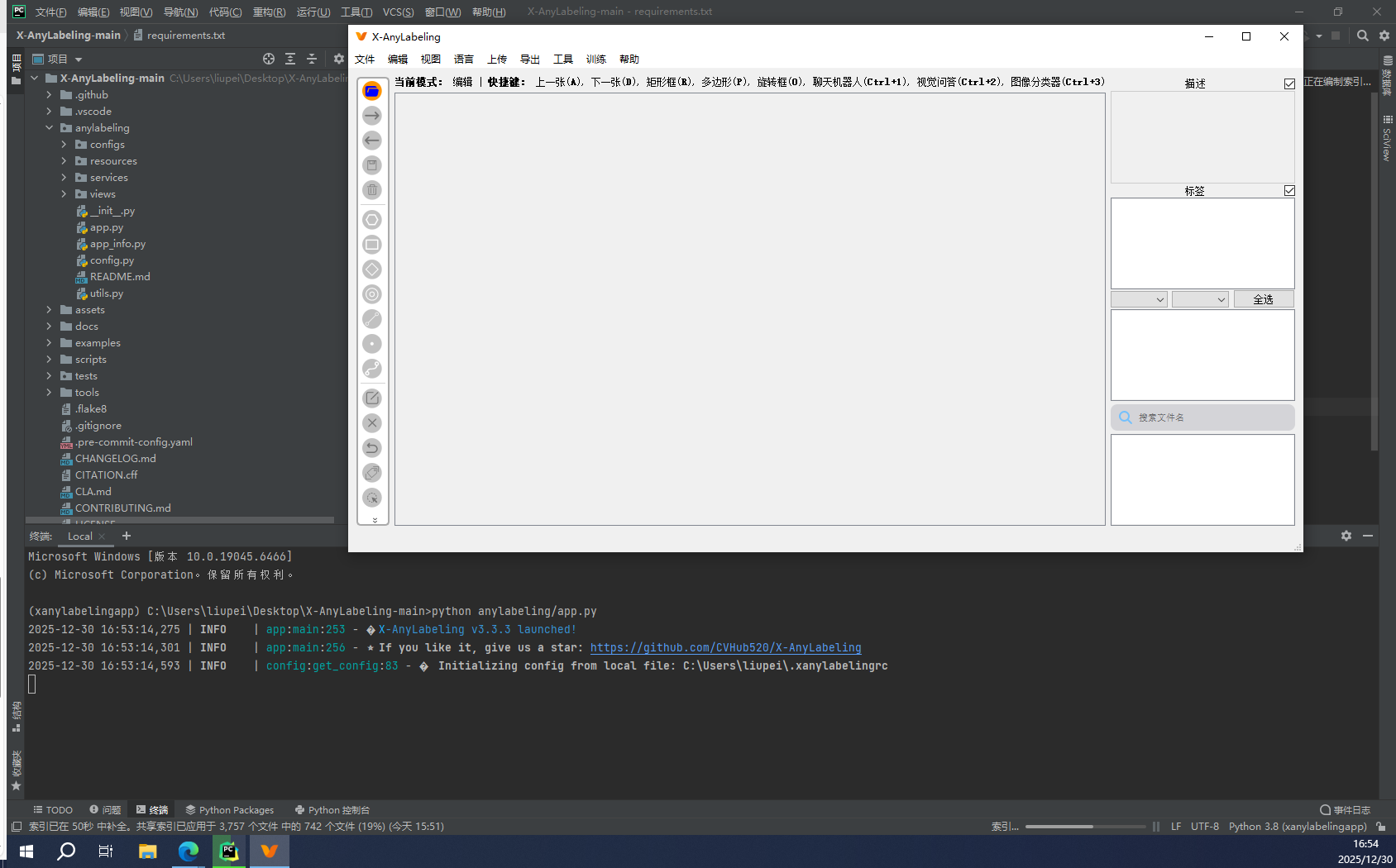The height and width of the screenshot is (868, 1396).
Task: Open the 帮助 menu in X-AnyLabeling
Action: [629, 60]
